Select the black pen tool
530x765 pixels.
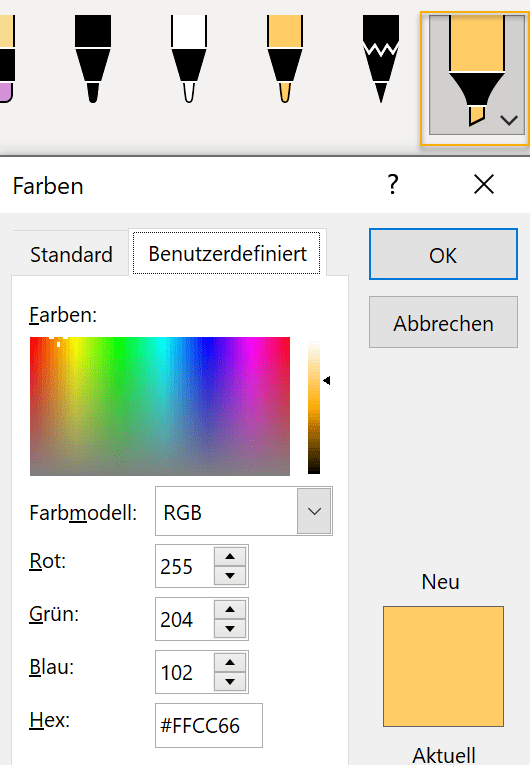[x=93, y=59]
